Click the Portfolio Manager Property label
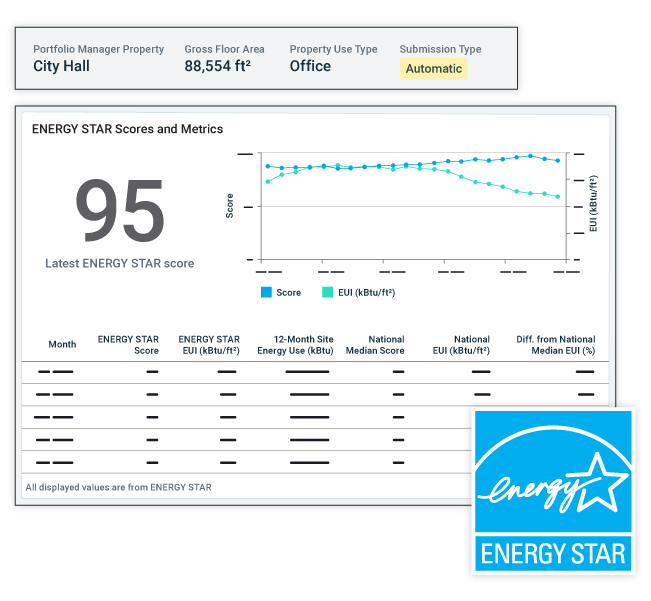This screenshot has height=601, width=651. coord(98,49)
